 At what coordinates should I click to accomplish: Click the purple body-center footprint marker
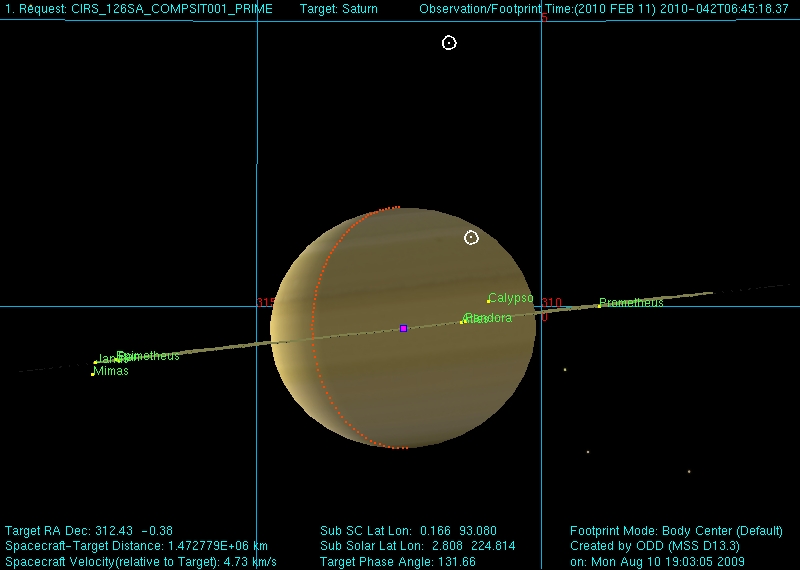click(403, 328)
